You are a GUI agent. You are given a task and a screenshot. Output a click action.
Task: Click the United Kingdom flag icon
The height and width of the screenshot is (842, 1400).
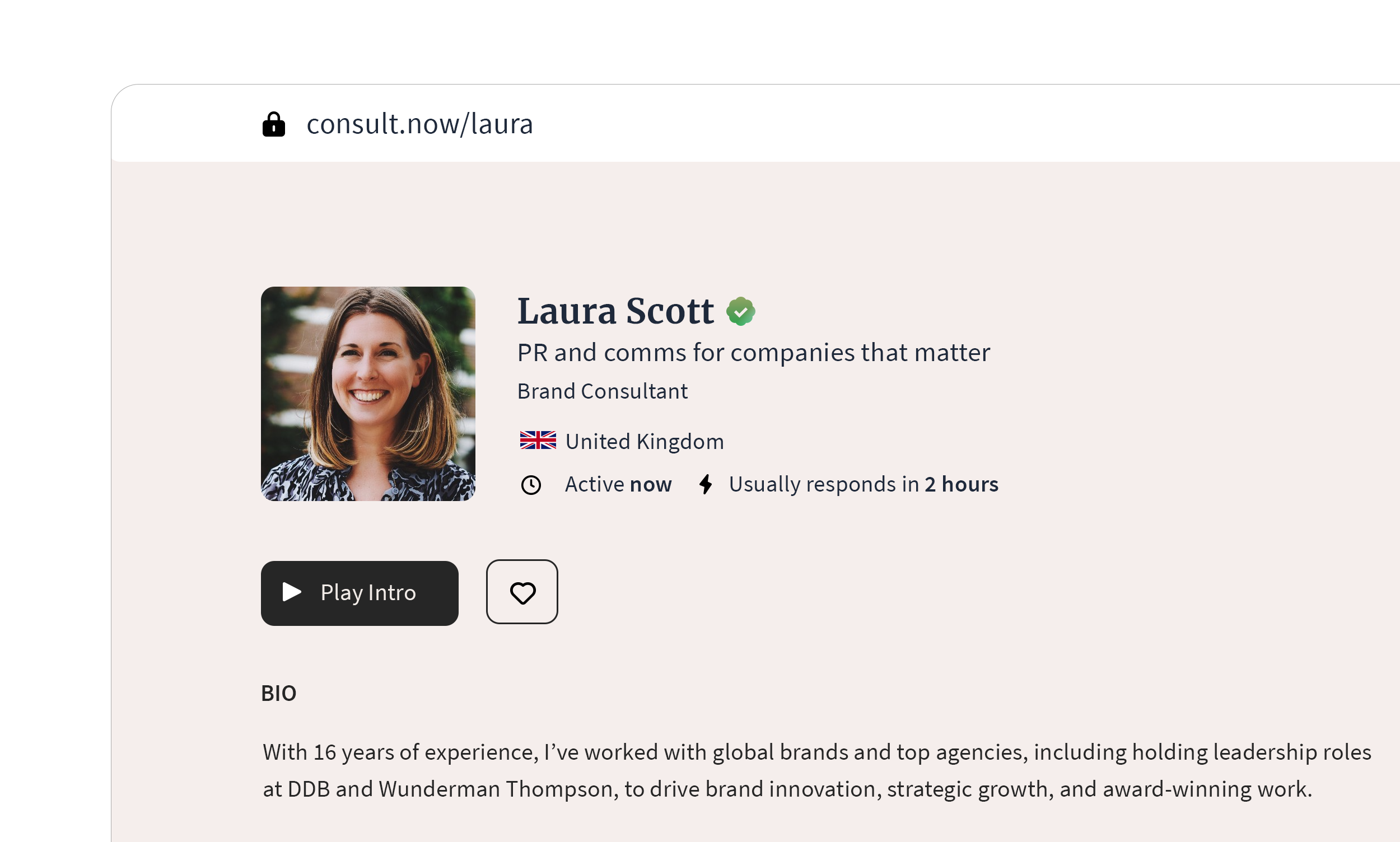pos(538,440)
